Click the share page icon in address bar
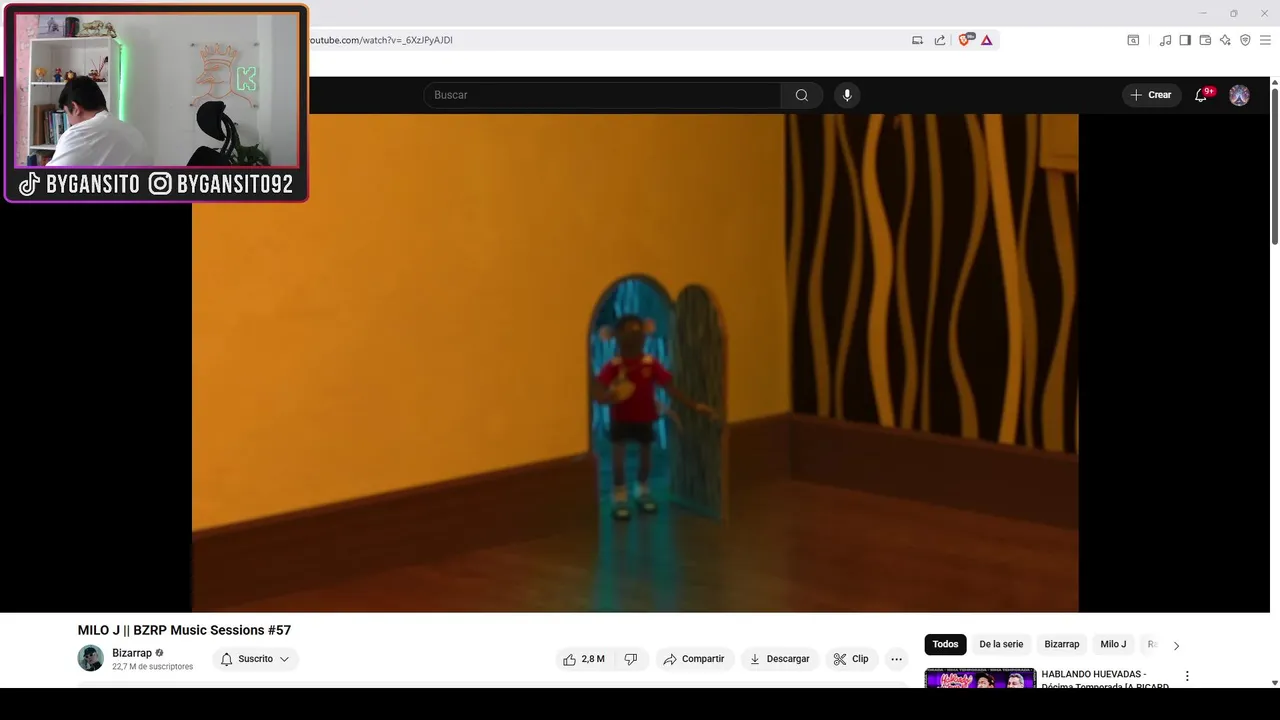This screenshot has width=1280, height=720. (x=940, y=40)
